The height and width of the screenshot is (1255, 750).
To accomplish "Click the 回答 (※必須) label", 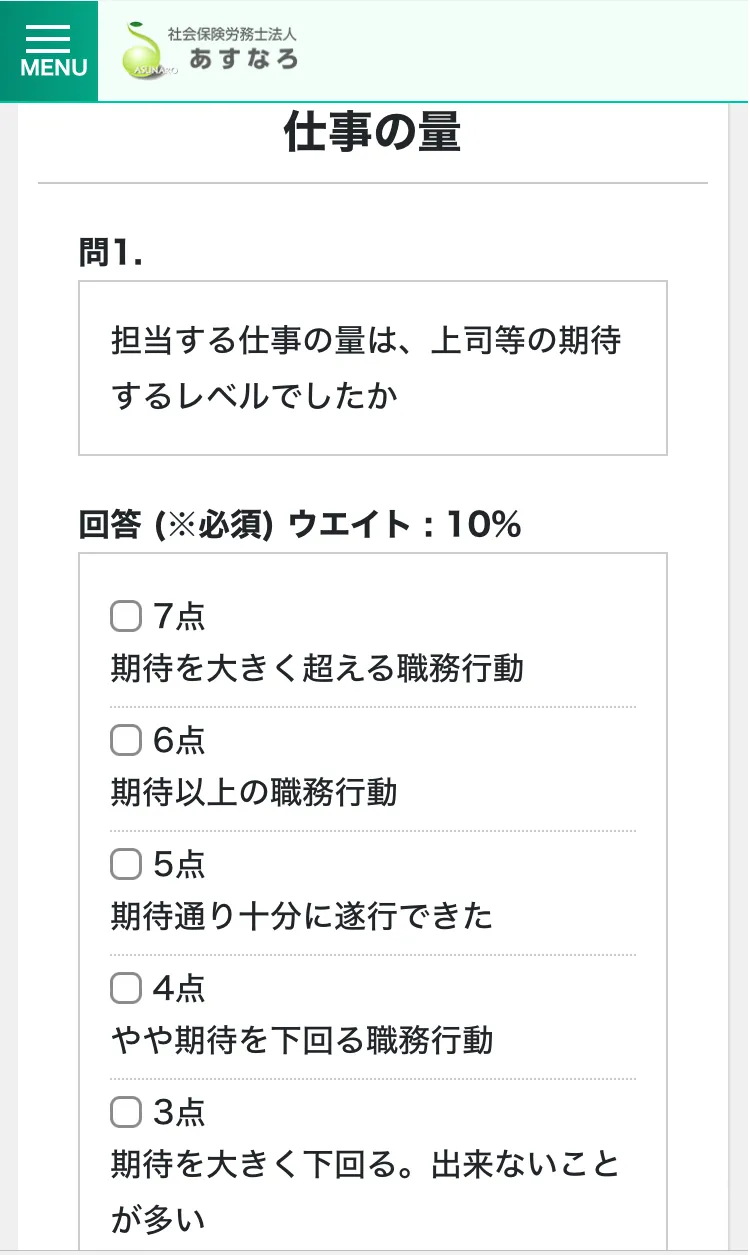I will [x=176, y=524].
